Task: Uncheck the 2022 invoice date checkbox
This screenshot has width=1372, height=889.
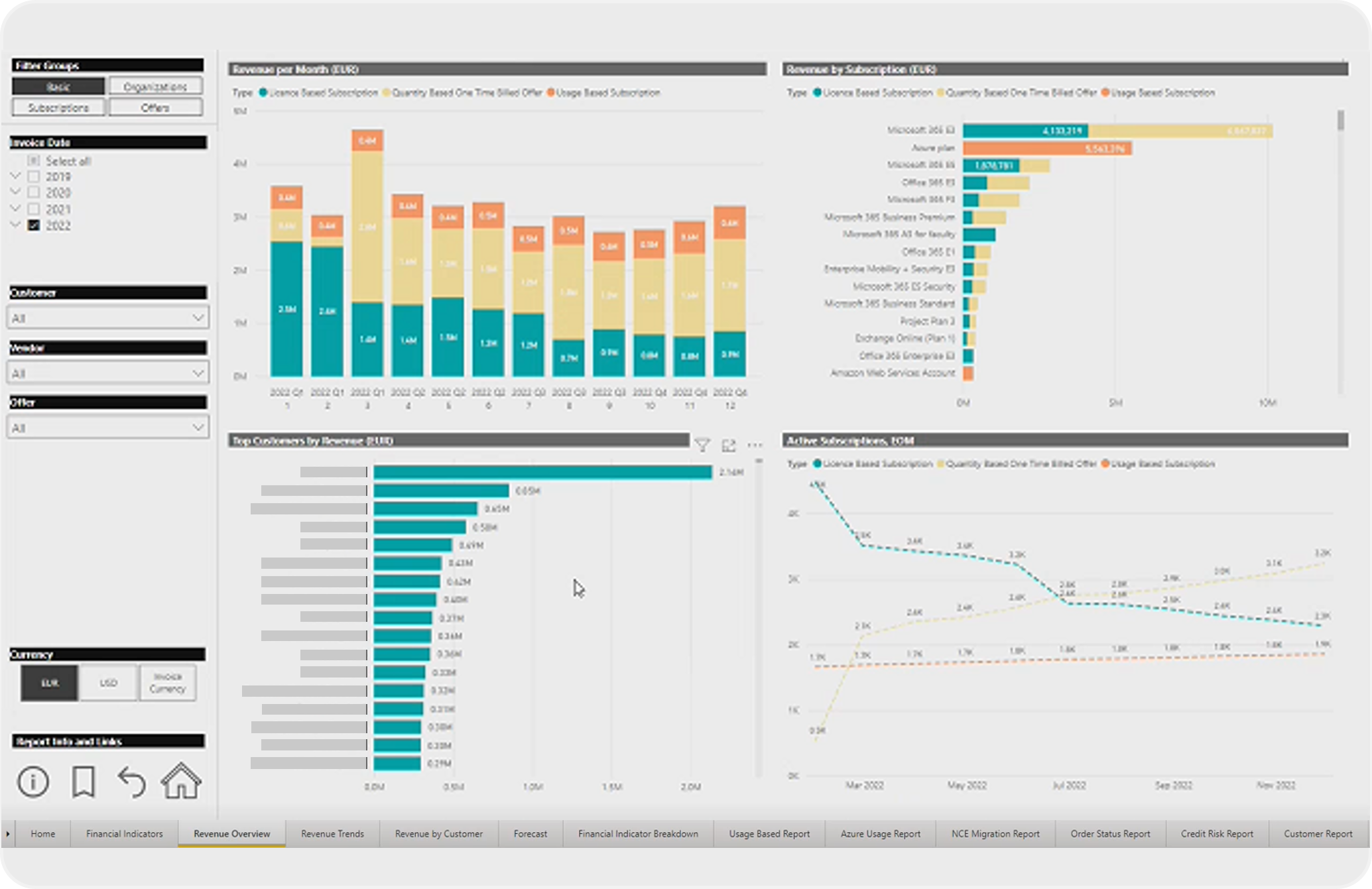Action: pyautogui.click(x=34, y=225)
